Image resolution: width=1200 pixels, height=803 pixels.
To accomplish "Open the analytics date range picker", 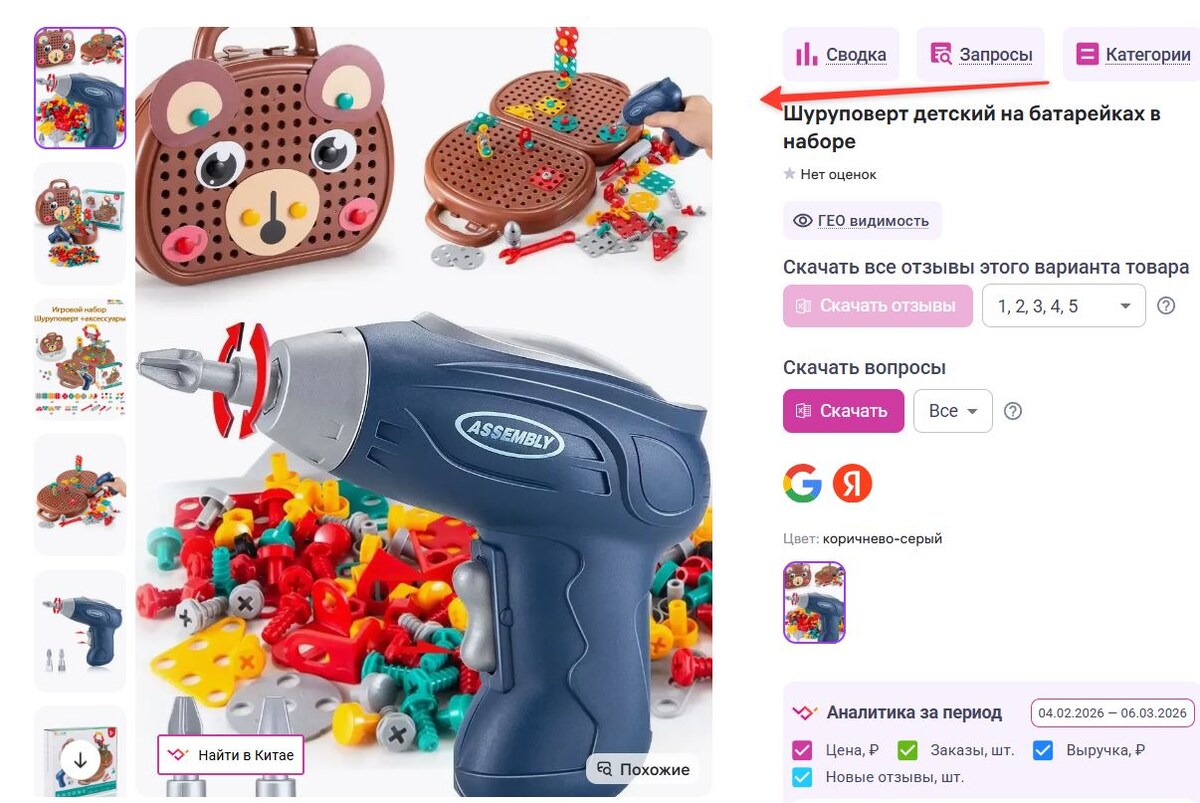I will coord(1113,713).
